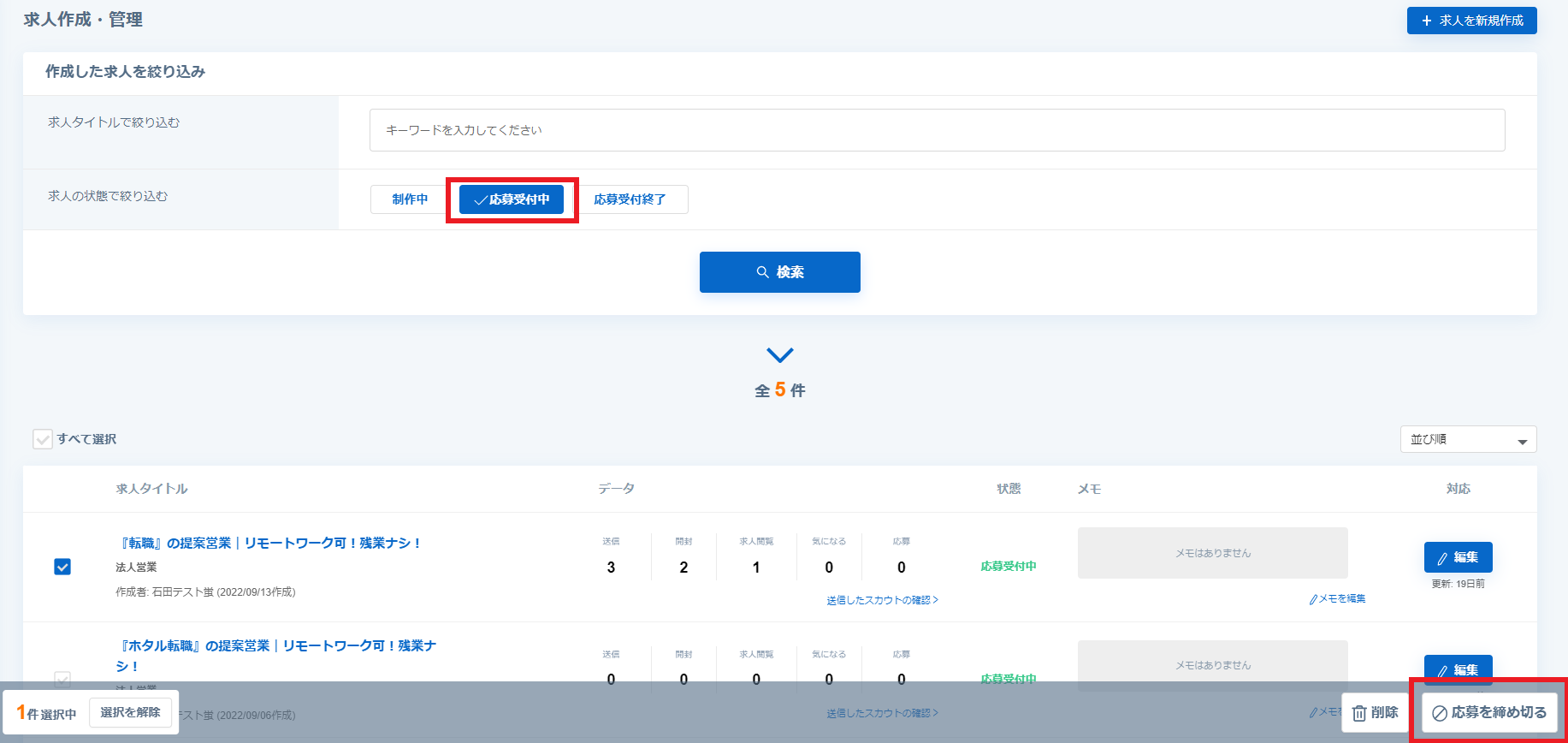Select the 制作中 status filter
Image resolution: width=1568 pixels, height=743 pixels.
pyautogui.click(x=410, y=199)
